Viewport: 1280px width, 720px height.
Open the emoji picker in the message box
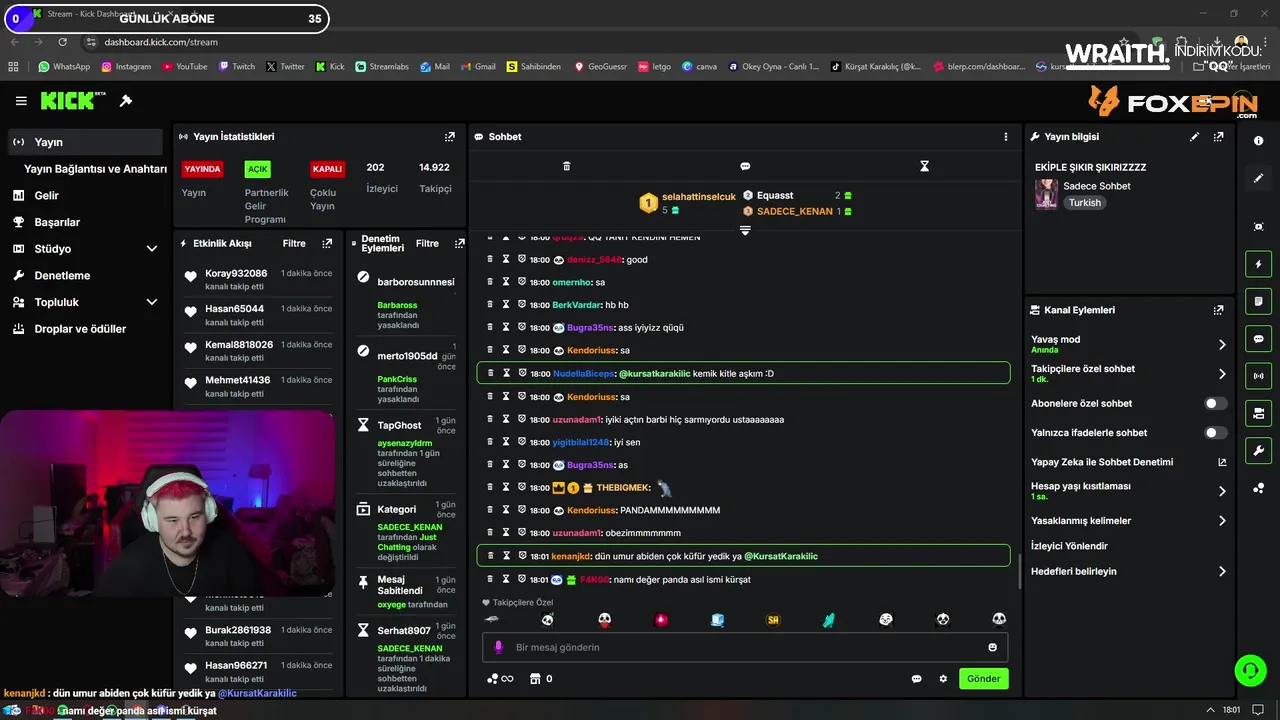[x=992, y=647]
